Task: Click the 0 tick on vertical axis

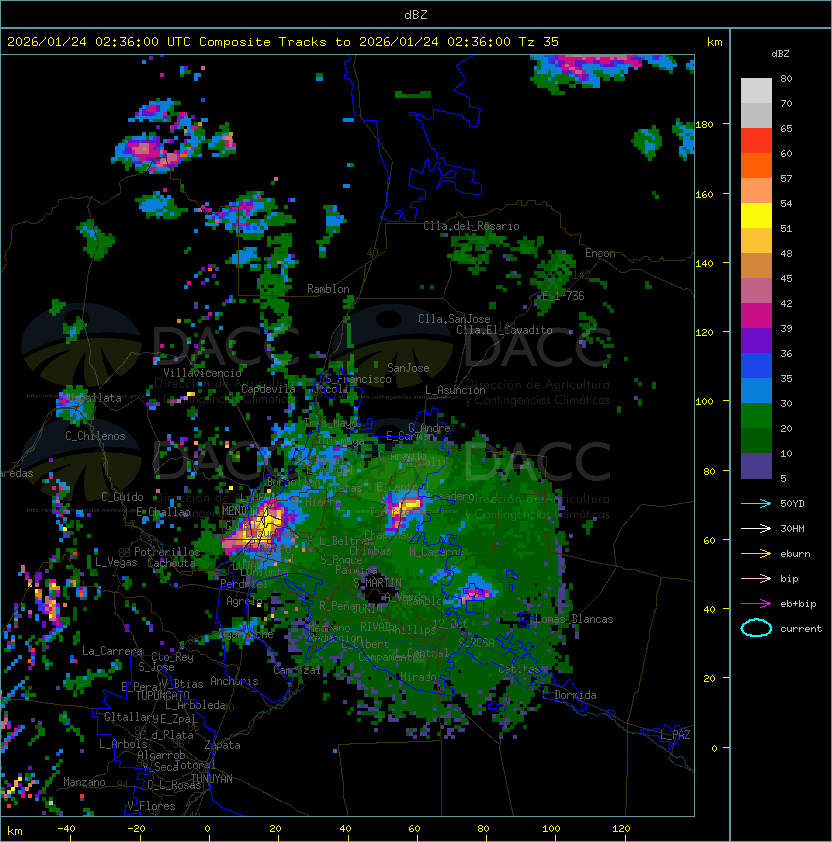Action: [714, 748]
